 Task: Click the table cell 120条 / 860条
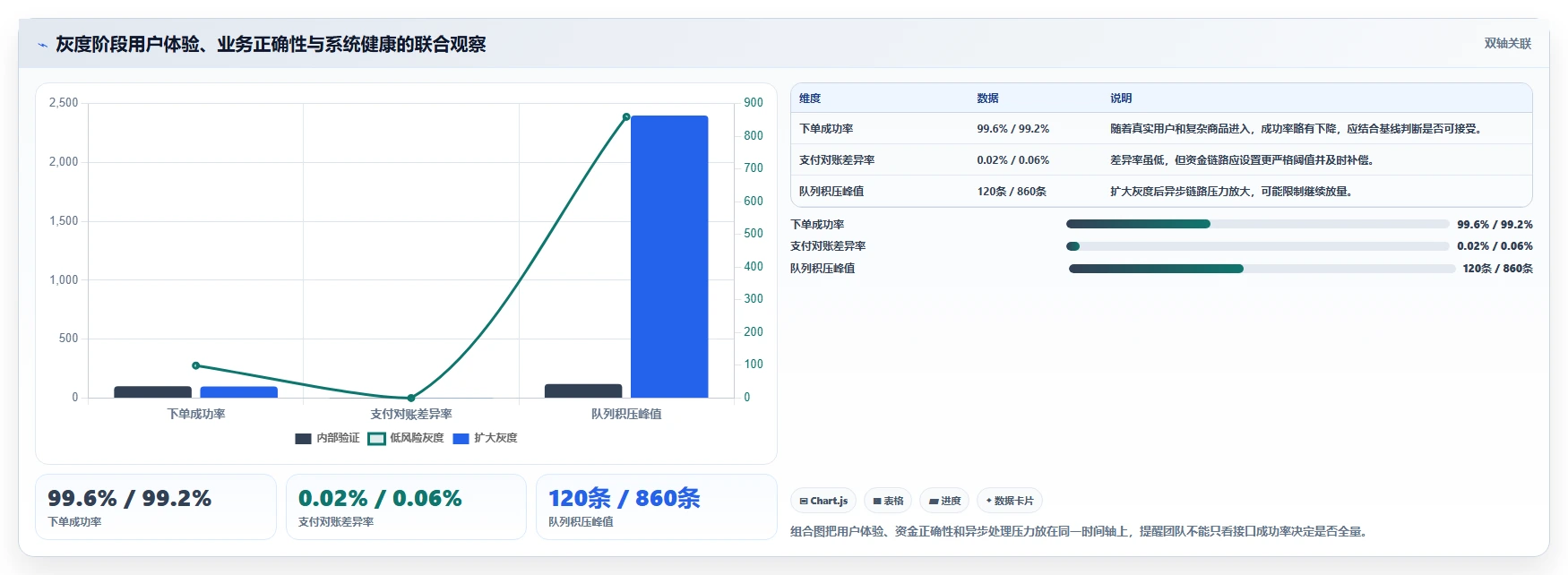[x=1012, y=192]
